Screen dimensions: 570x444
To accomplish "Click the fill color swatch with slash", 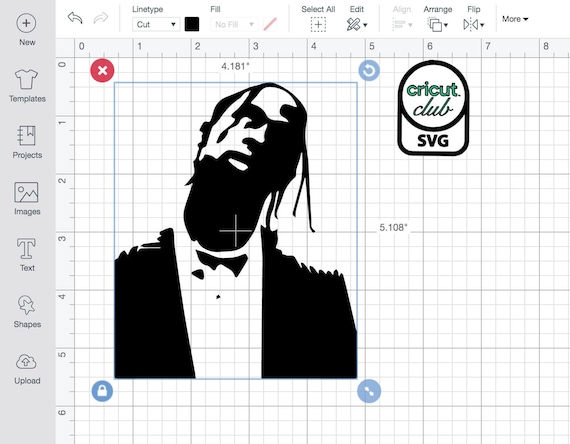I will [x=270, y=24].
